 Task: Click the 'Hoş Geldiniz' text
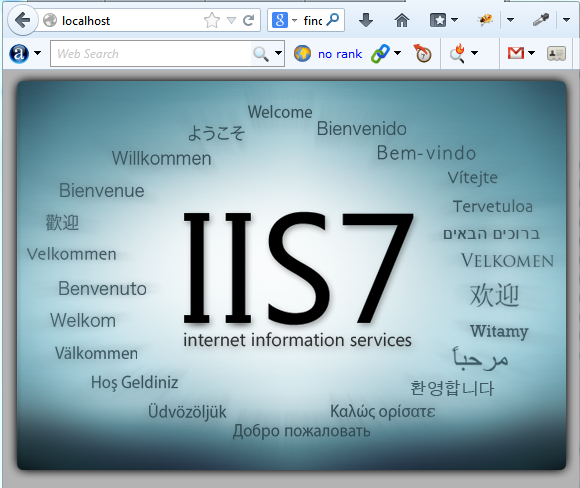(x=135, y=382)
